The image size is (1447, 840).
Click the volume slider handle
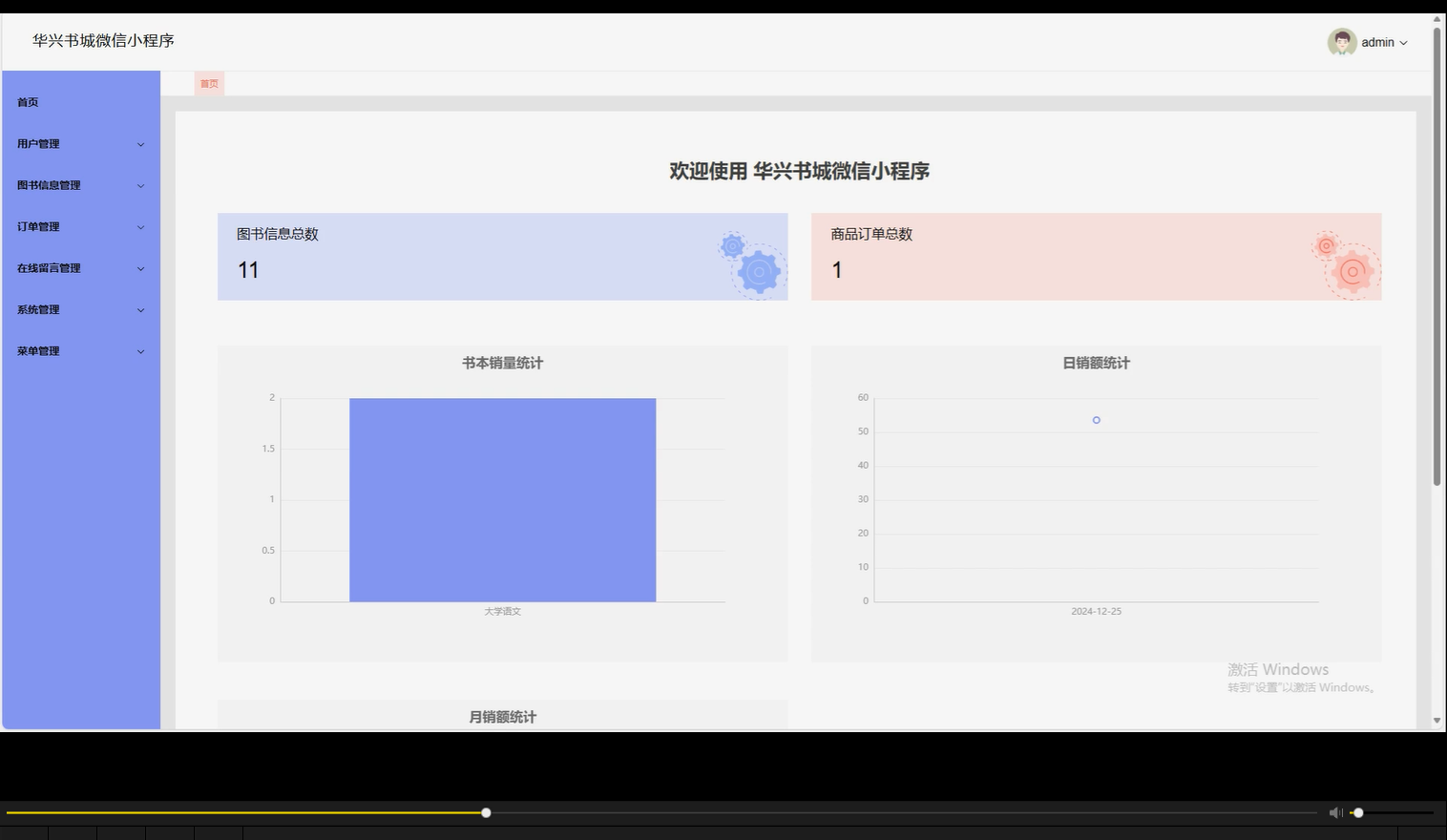click(1358, 812)
